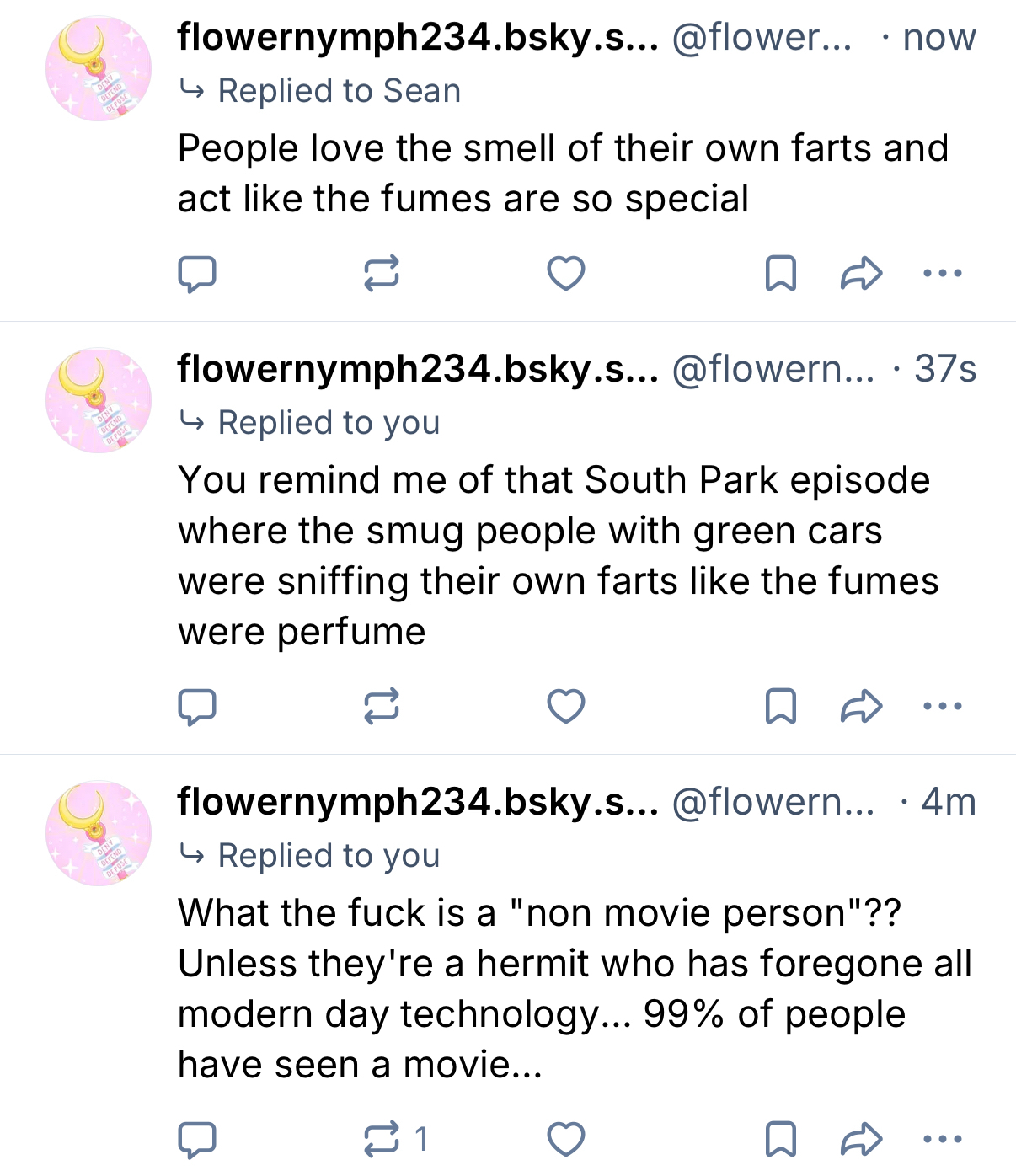Repost the South Park episode post
1016x1176 pixels.
tap(381, 706)
